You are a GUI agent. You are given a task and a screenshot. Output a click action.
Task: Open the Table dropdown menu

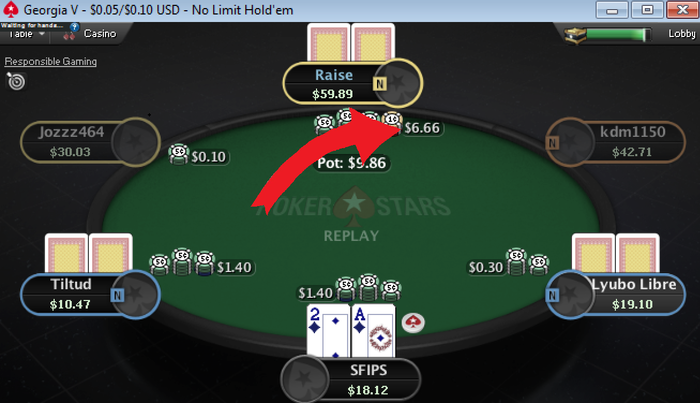point(27,34)
